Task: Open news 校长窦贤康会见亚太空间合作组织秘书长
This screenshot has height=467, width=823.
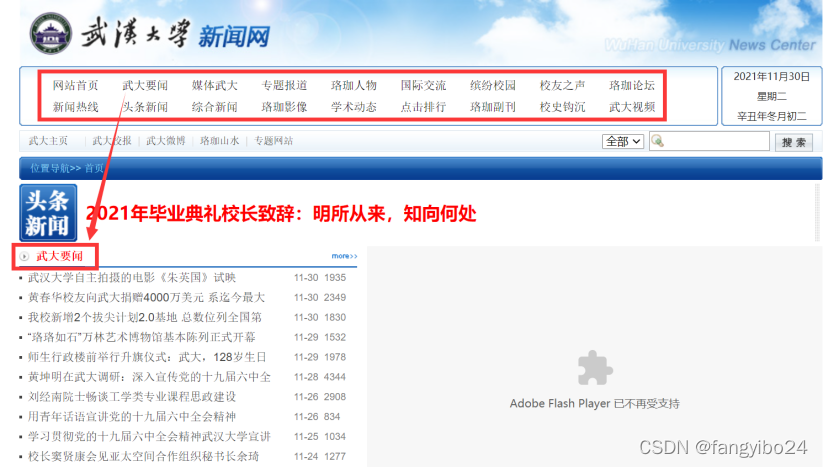Action: click(x=143, y=457)
